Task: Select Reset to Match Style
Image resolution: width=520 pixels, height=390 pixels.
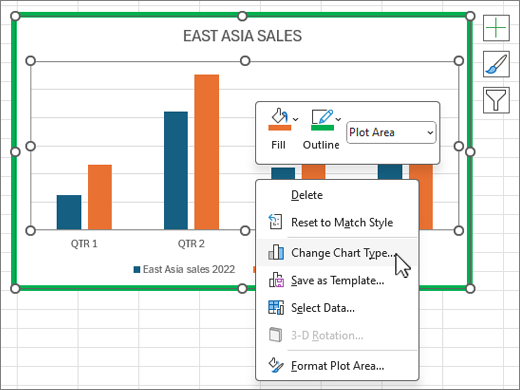Action: pos(337,222)
